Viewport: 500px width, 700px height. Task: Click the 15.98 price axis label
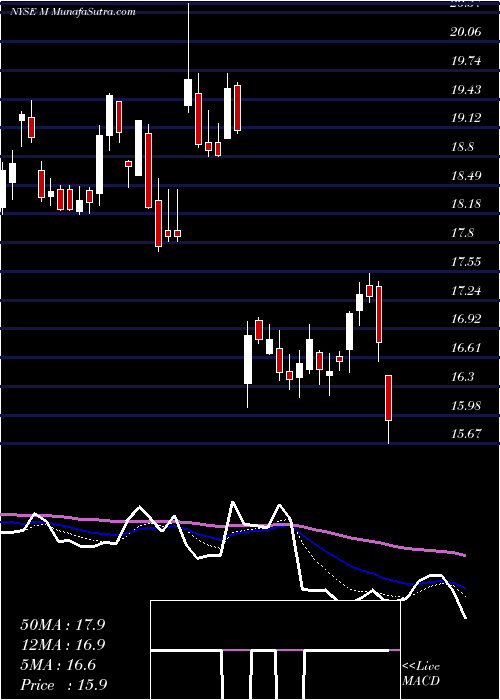467,405
